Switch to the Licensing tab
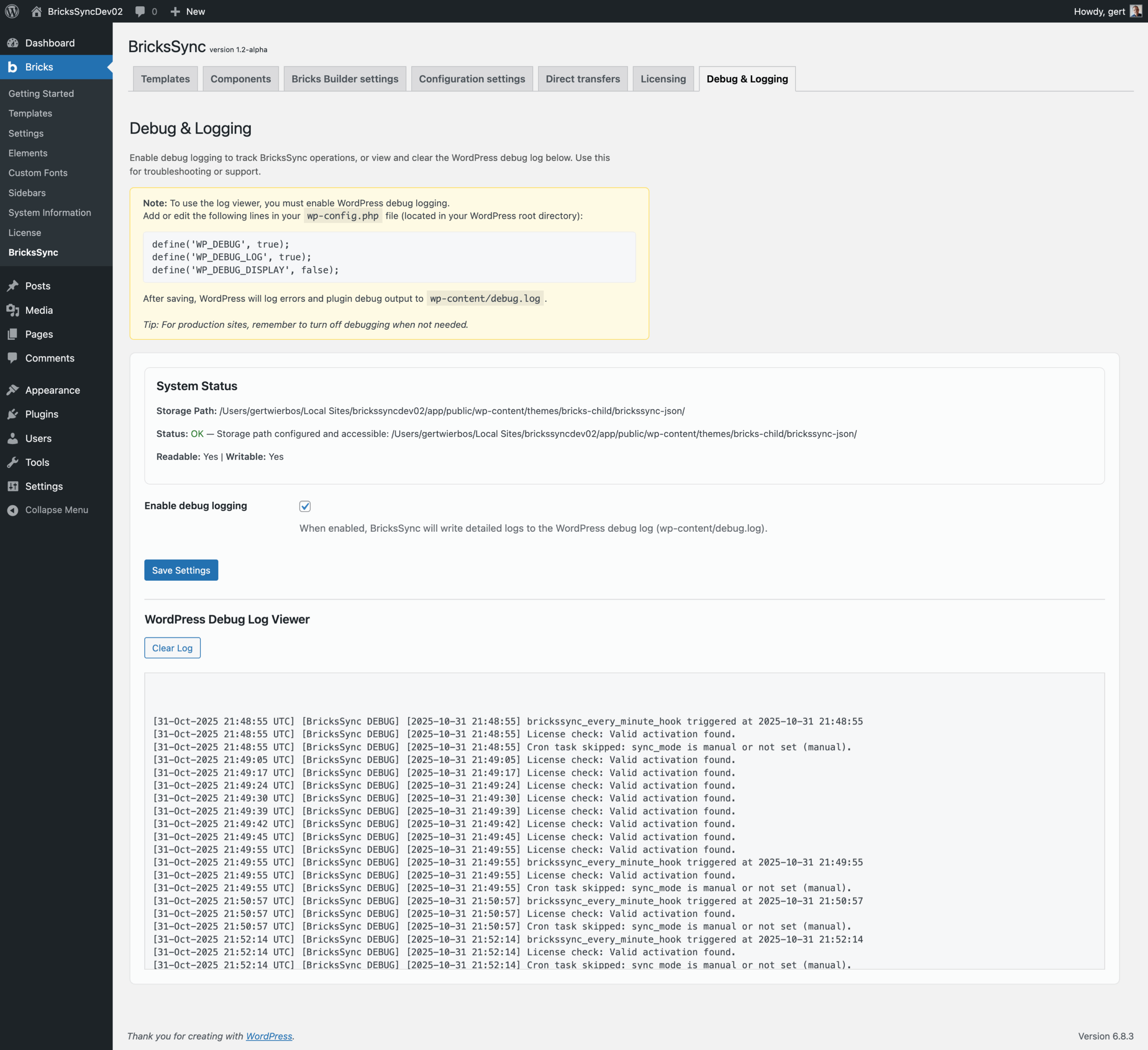The image size is (1148, 1050). 663,78
